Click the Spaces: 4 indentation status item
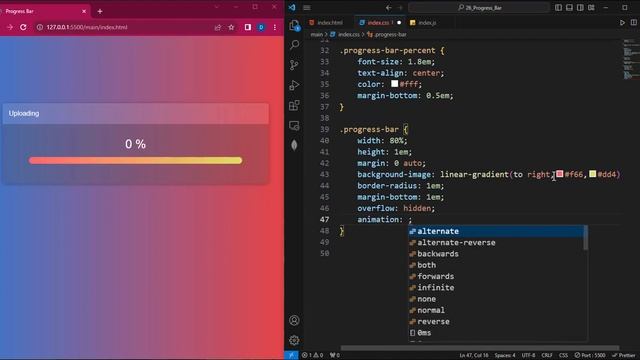Image resolution: width=640 pixels, height=360 pixels. (x=505, y=356)
